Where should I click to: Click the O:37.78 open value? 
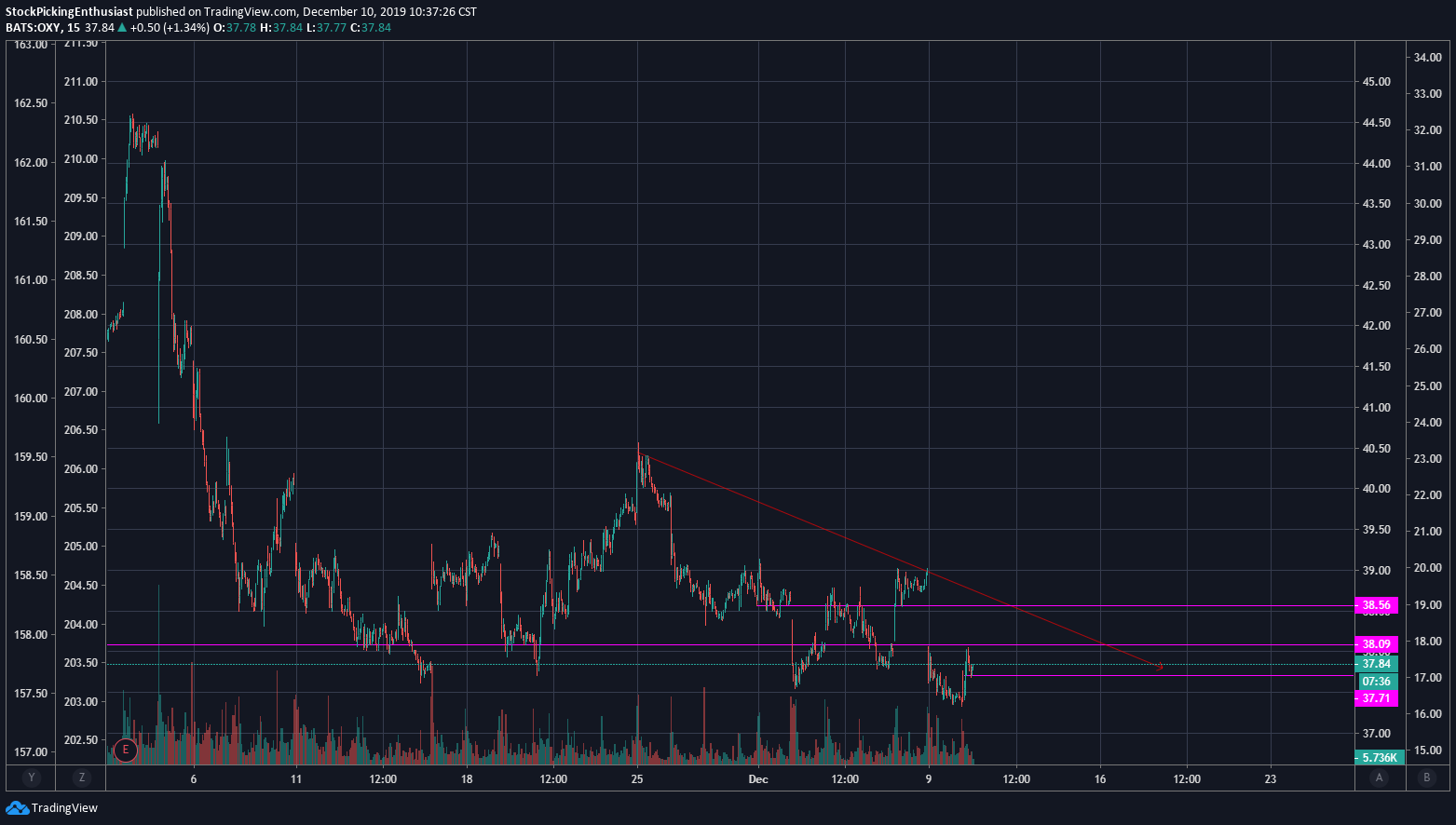click(x=235, y=28)
